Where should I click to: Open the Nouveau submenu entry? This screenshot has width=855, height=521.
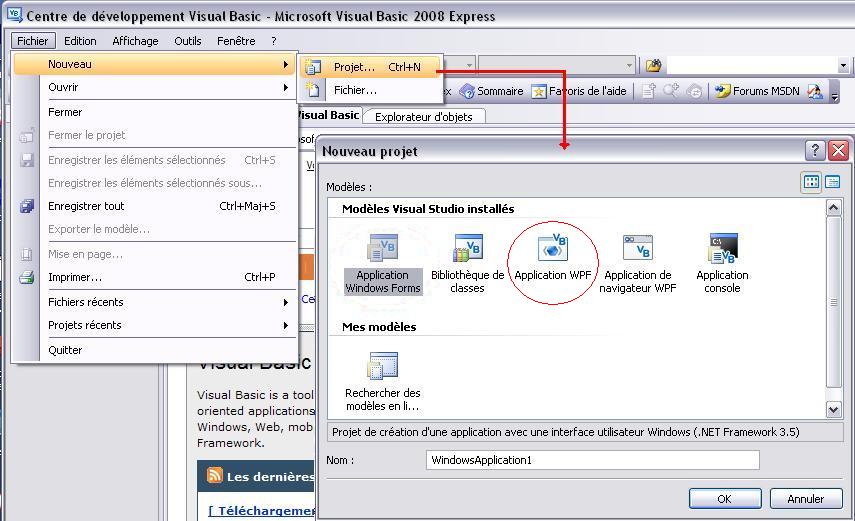[x=155, y=64]
